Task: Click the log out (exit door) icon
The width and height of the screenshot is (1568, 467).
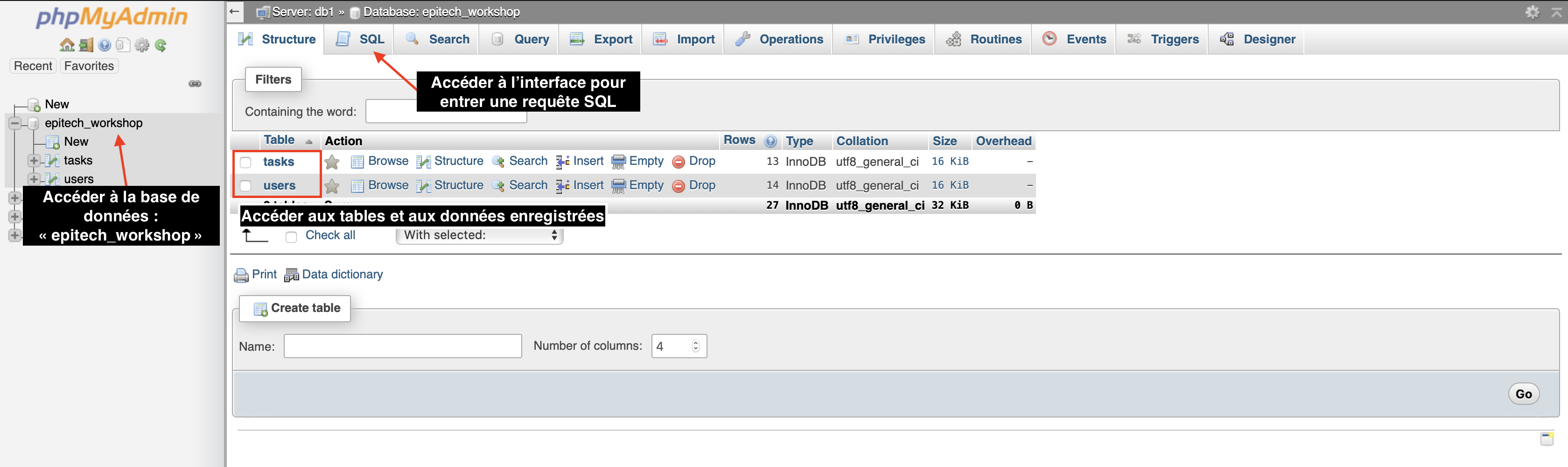Action: pyautogui.click(x=86, y=45)
